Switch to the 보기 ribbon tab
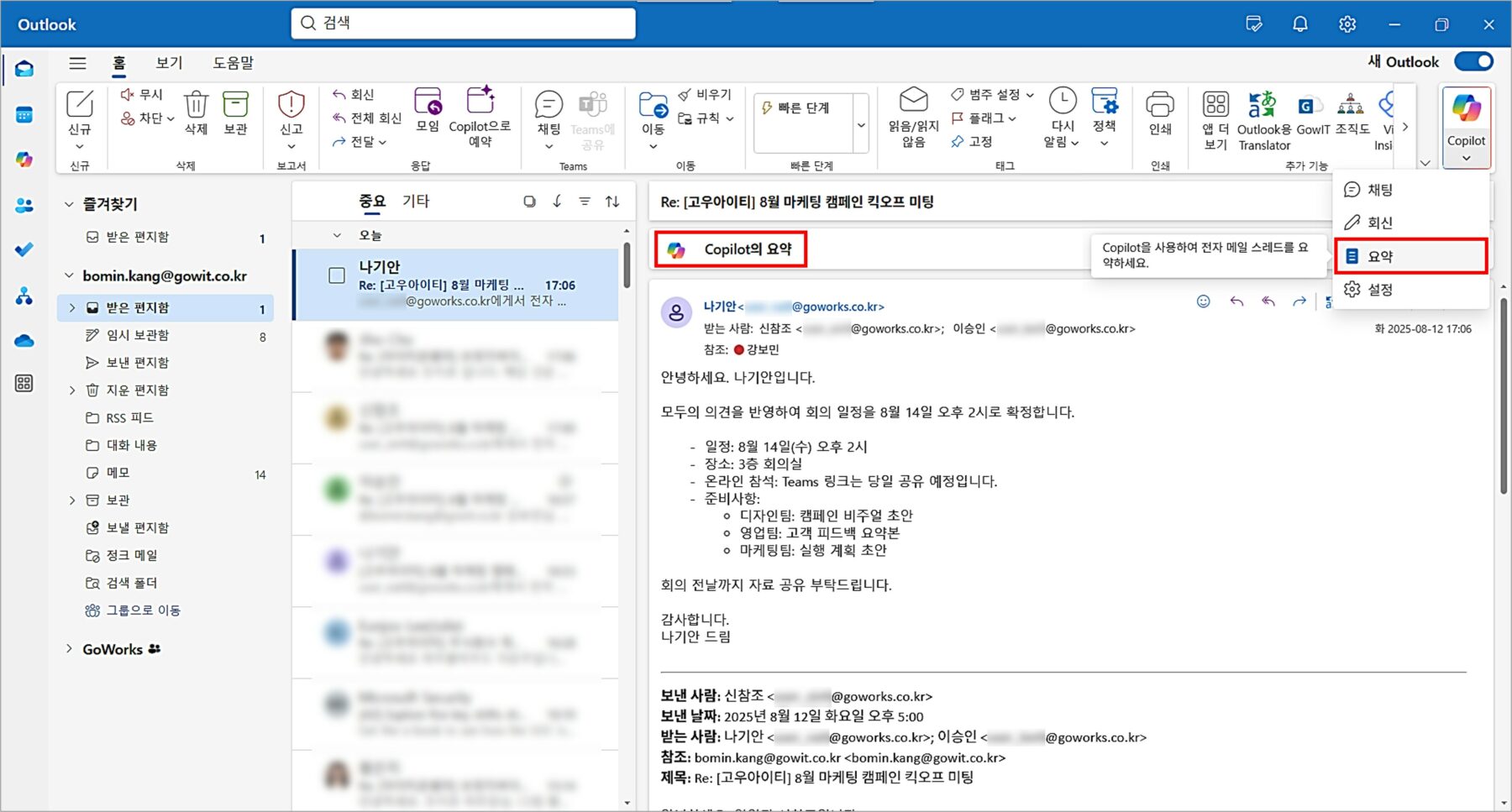The height and width of the screenshot is (812, 1512). (168, 62)
